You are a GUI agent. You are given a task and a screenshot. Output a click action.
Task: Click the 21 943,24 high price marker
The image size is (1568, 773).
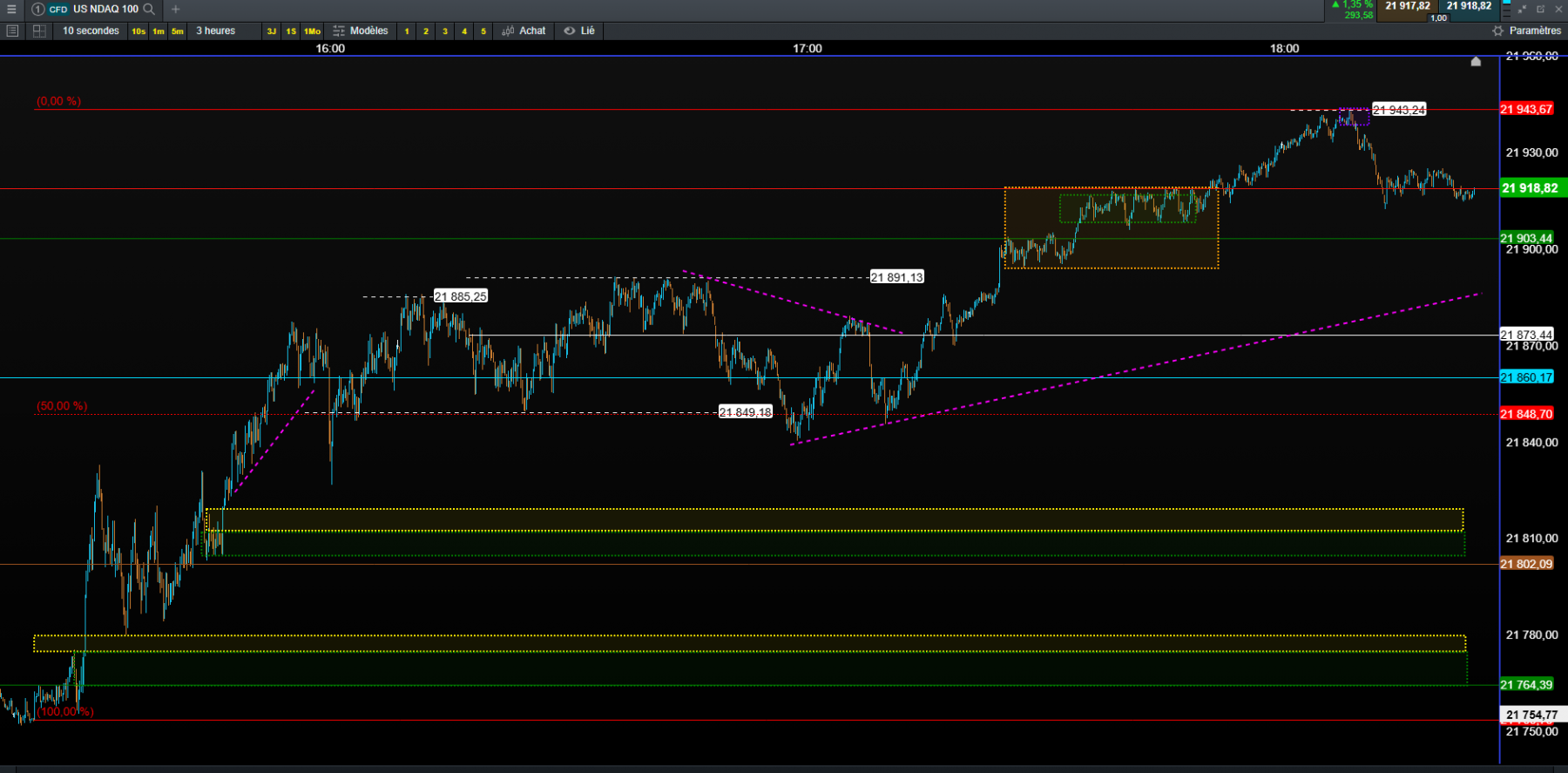point(1399,110)
